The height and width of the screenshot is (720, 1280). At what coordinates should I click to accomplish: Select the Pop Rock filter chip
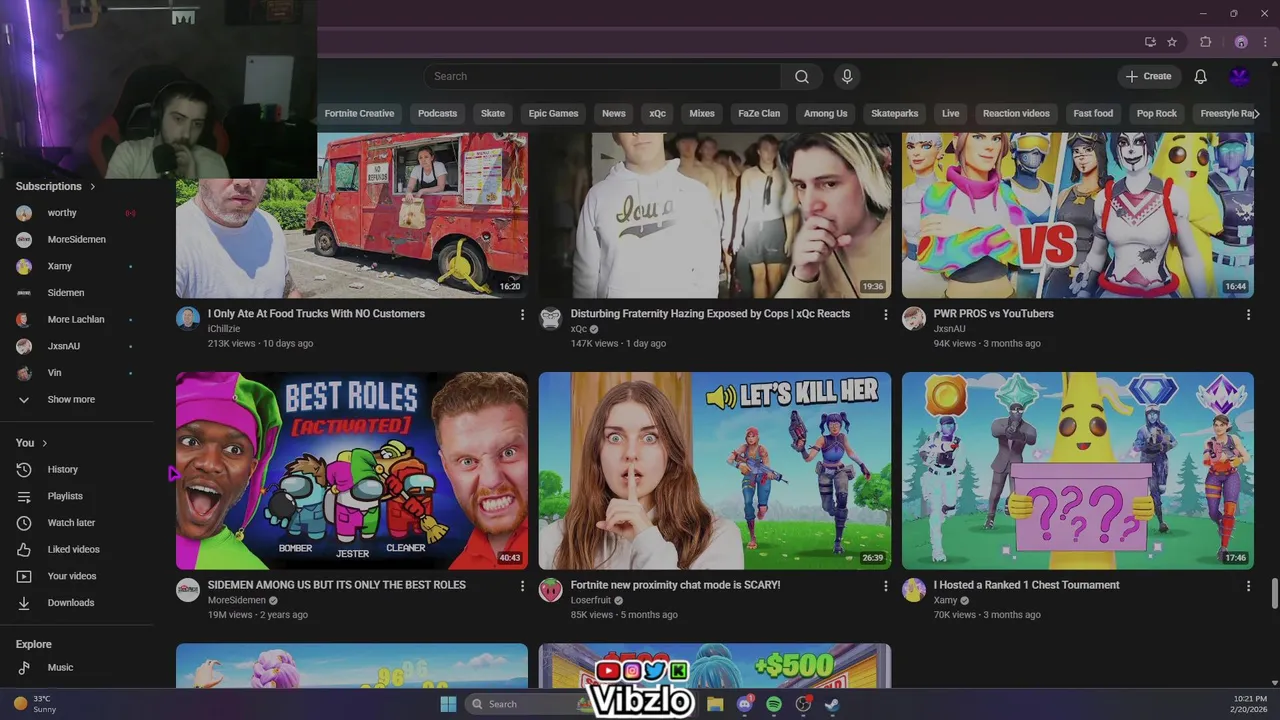tap(1157, 113)
